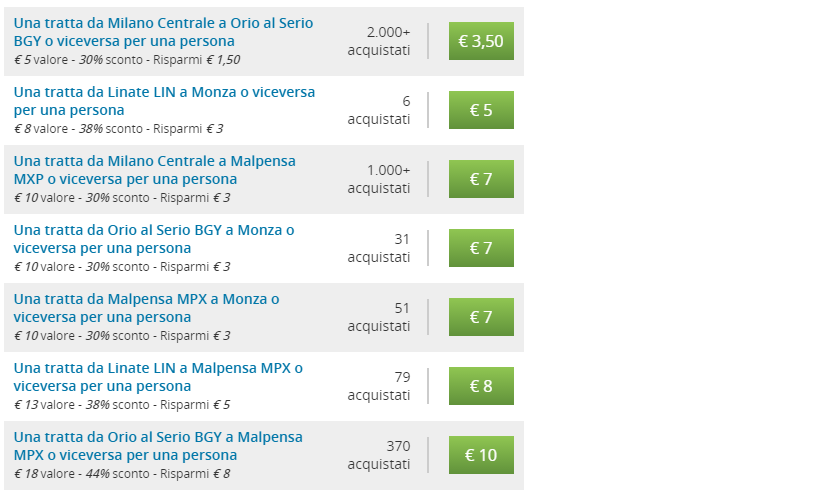Click the 44% sconto details line
This screenshot has height=497, width=819.
pos(122,474)
